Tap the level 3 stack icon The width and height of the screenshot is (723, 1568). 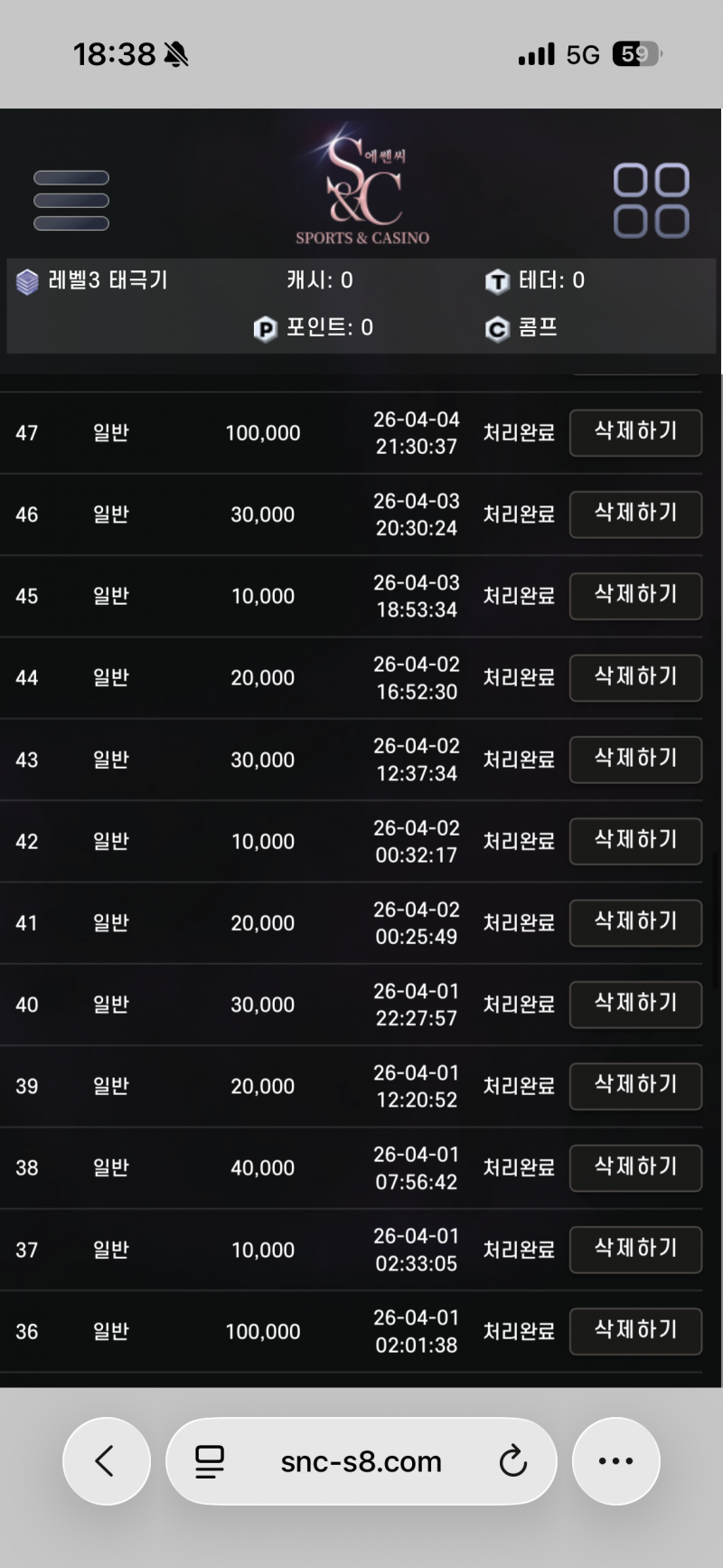point(27,282)
